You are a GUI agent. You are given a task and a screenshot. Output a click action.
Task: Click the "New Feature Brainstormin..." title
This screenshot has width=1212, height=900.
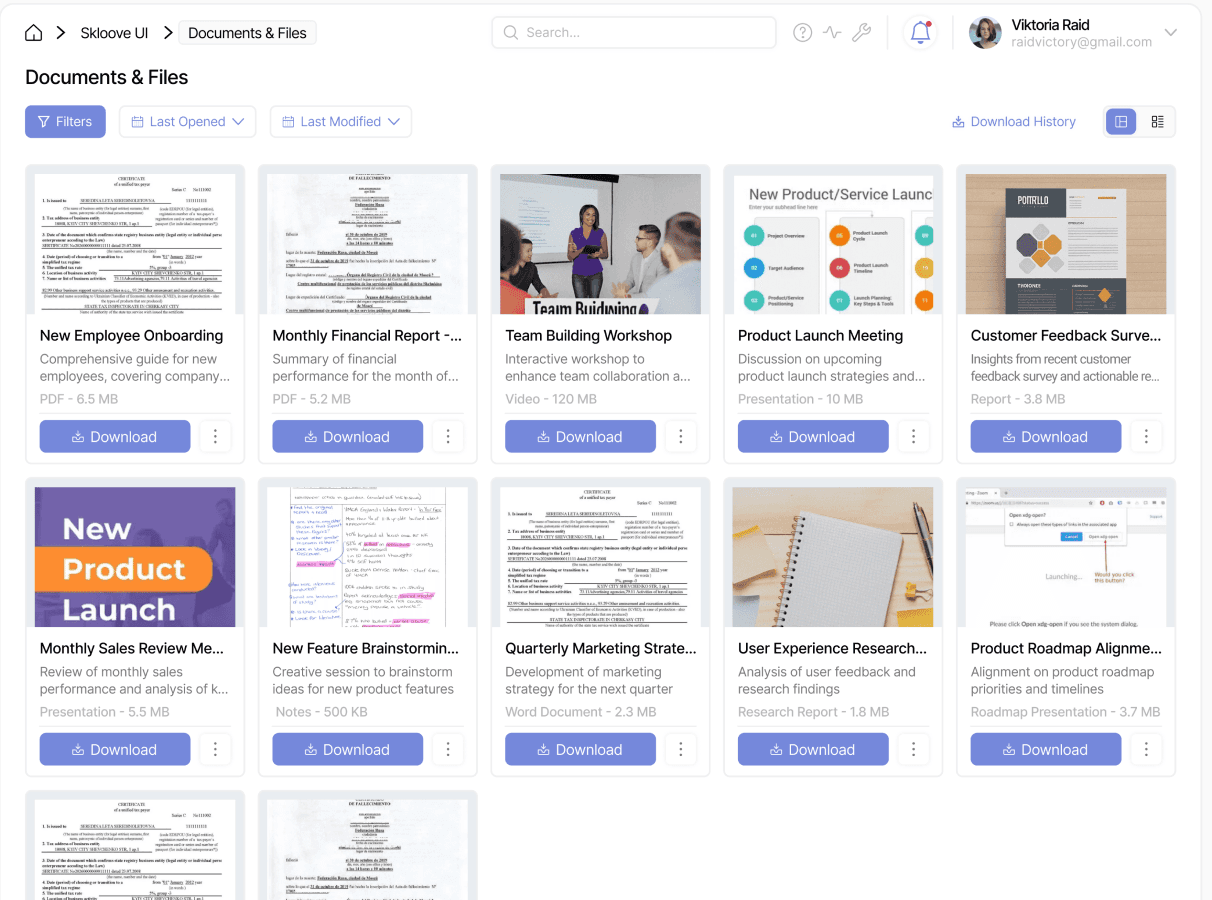pyautogui.click(x=366, y=649)
